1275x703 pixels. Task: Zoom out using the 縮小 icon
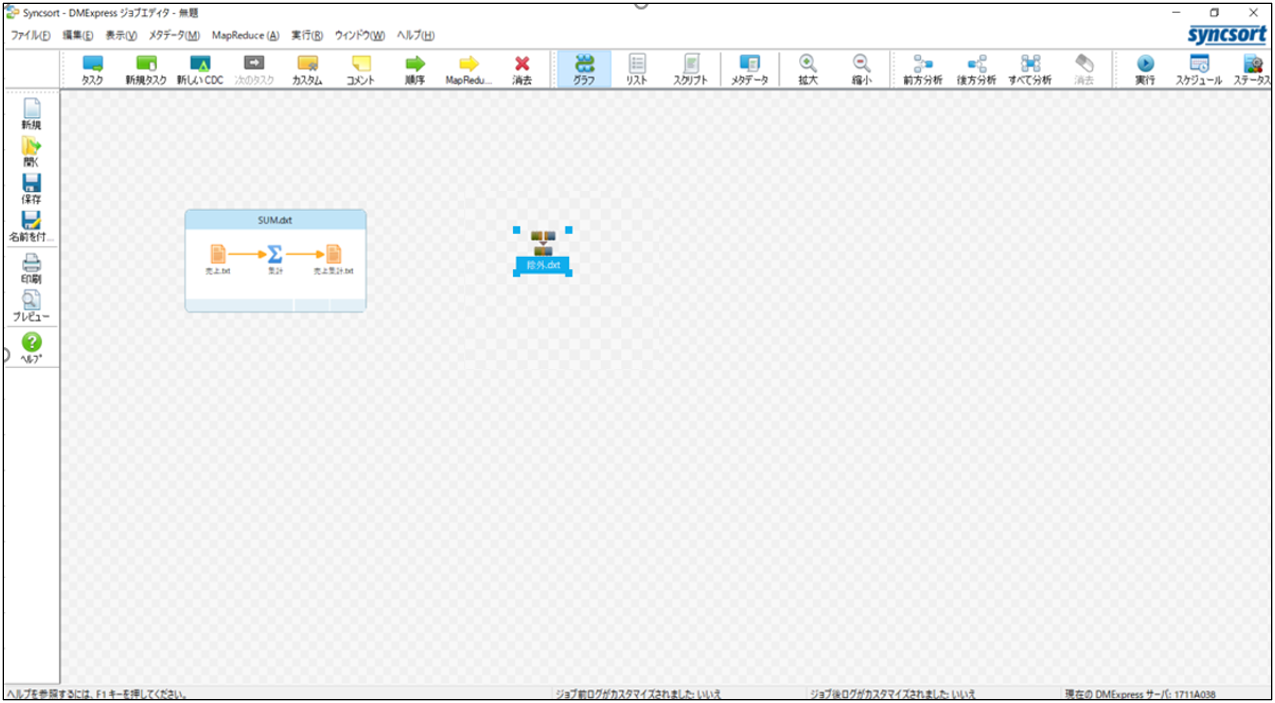click(861, 69)
